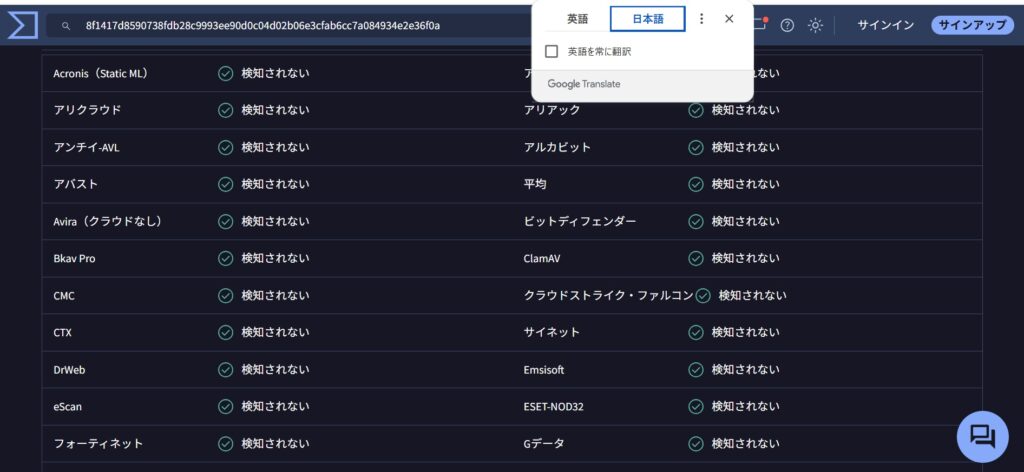Click the check icon beside アリクラウド
The width and height of the screenshot is (1024, 472).
(225, 110)
